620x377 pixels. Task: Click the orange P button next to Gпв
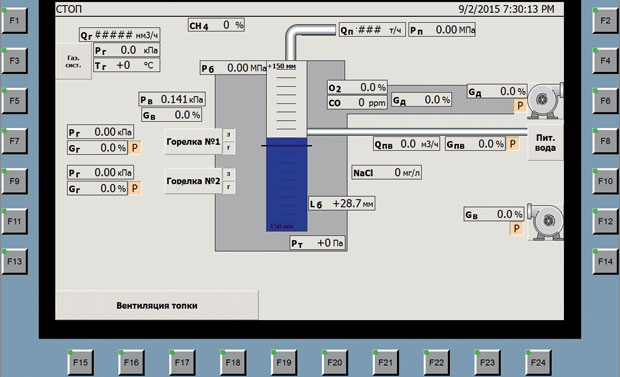(x=513, y=144)
